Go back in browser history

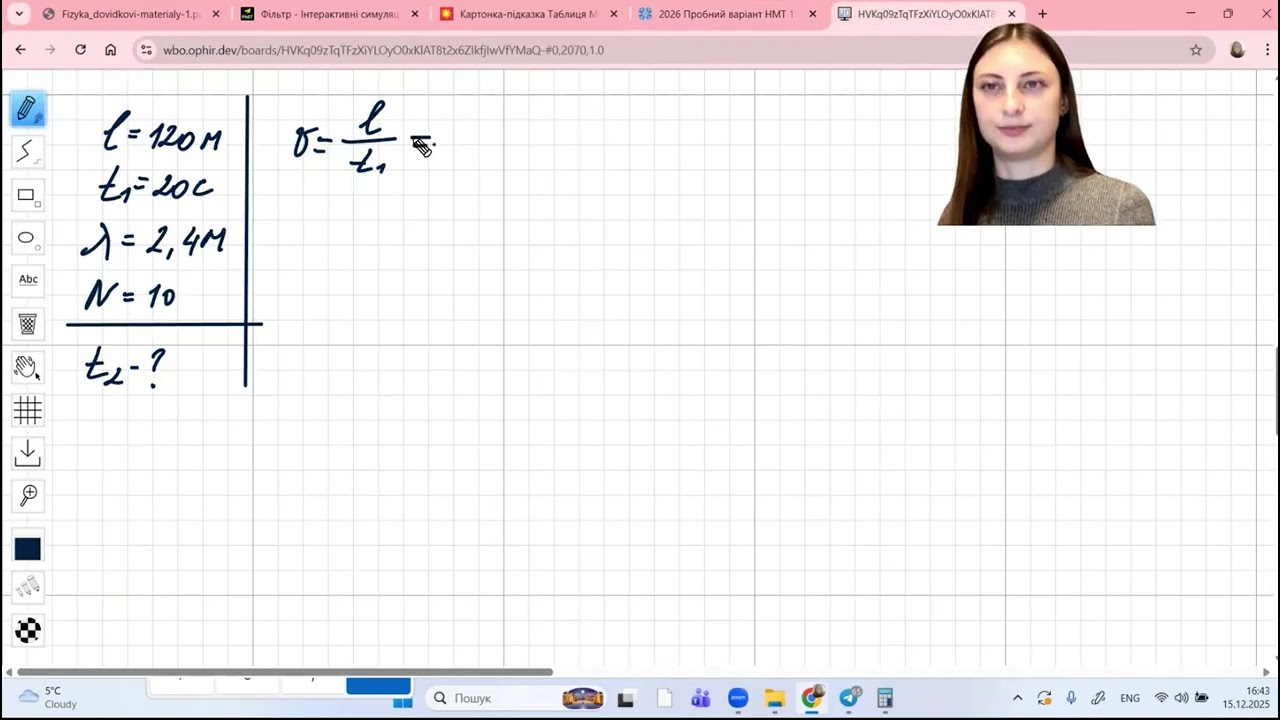click(20, 50)
